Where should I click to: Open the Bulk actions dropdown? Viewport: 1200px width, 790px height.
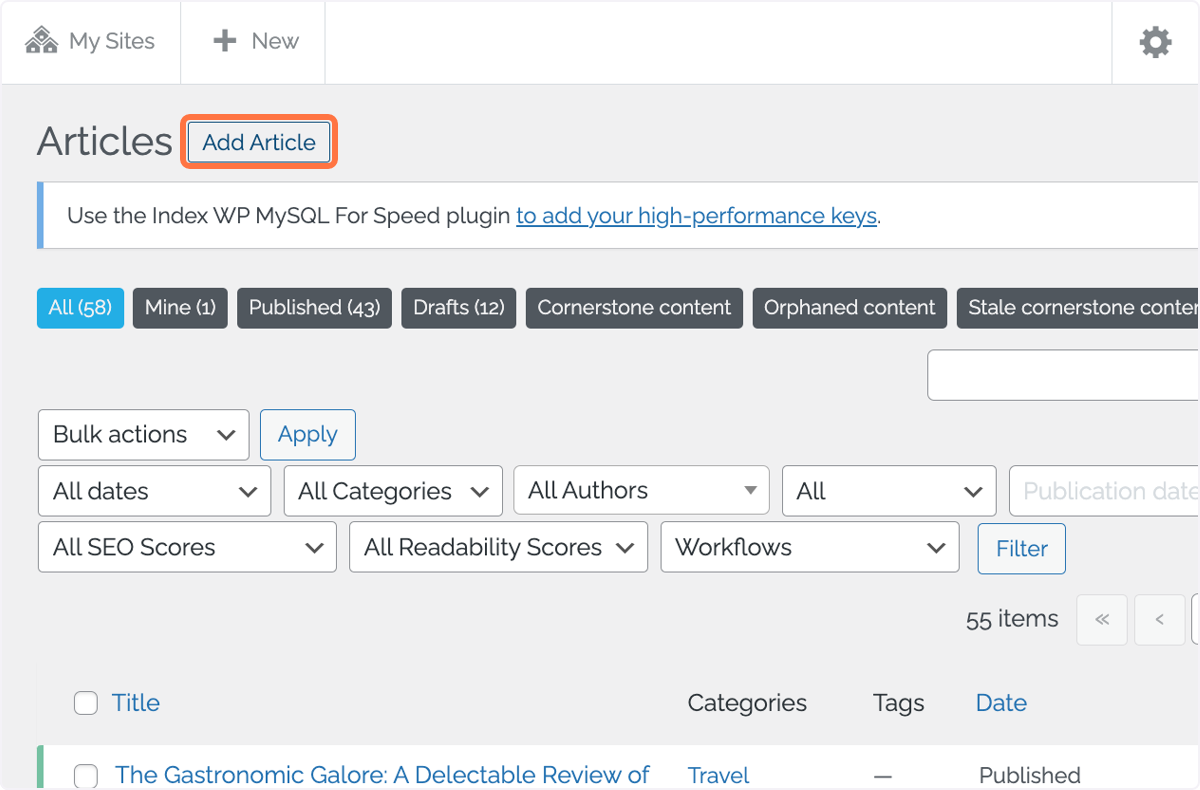[144, 434]
